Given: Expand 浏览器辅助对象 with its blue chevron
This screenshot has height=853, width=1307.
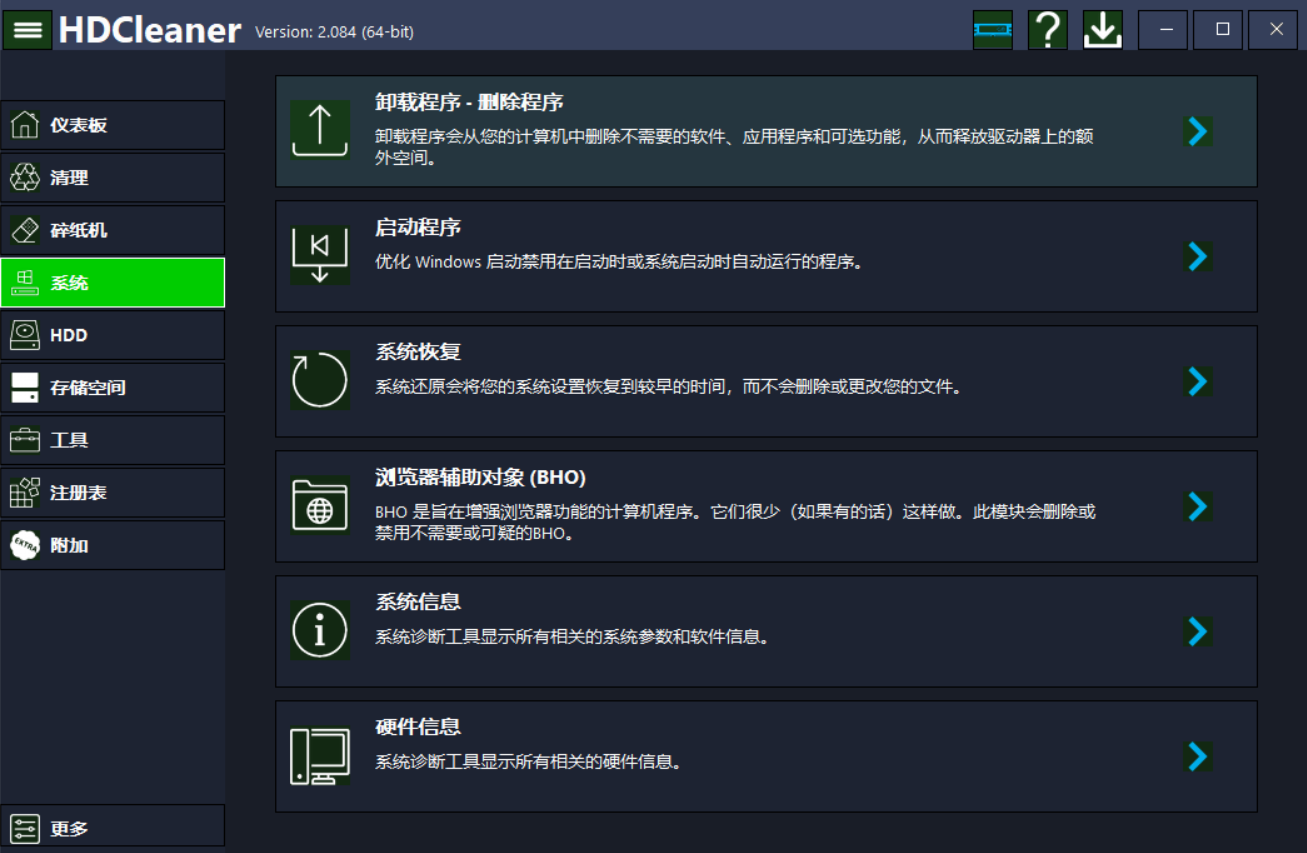Looking at the screenshot, I should (x=1197, y=506).
